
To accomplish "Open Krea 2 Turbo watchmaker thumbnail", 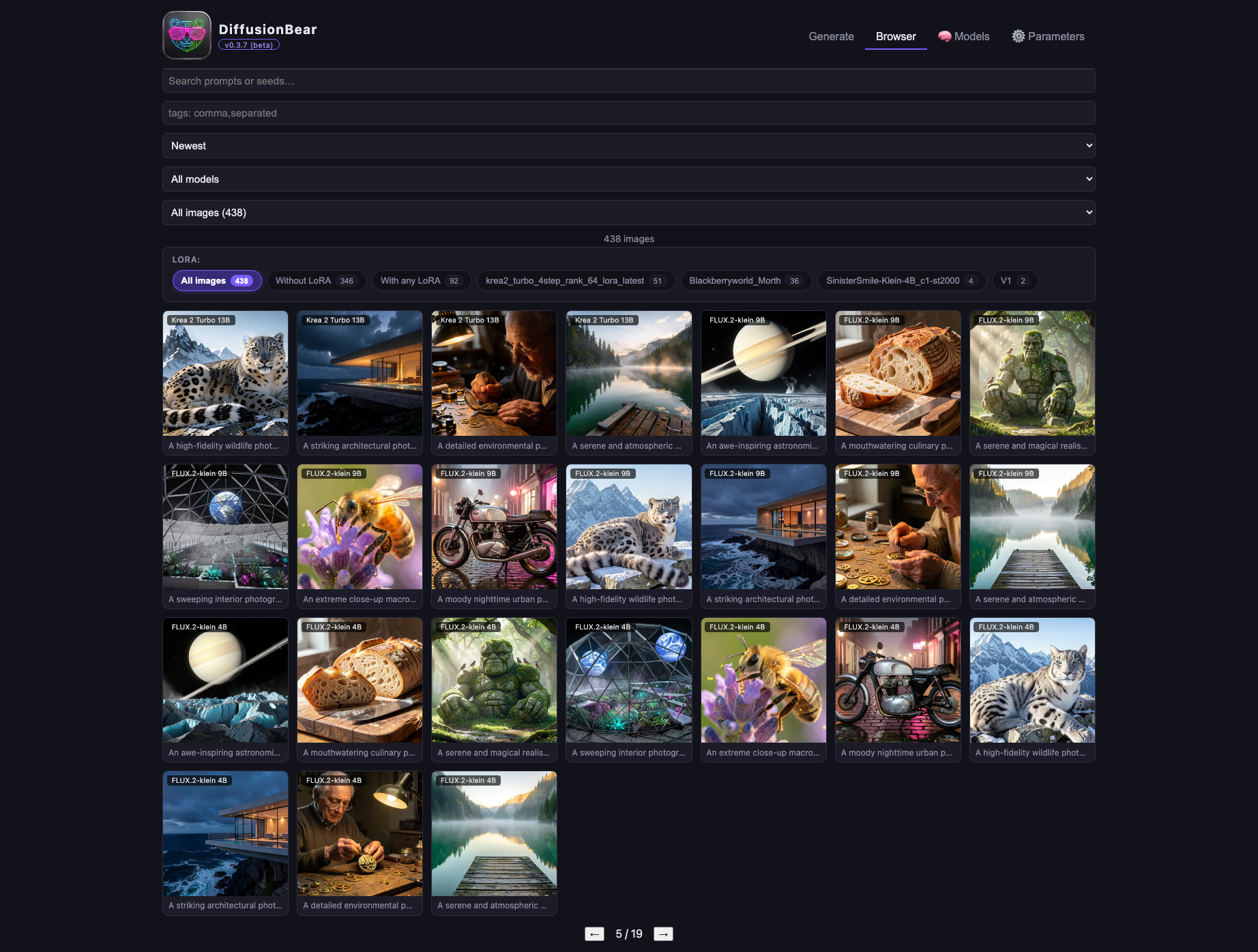I will [494, 374].
